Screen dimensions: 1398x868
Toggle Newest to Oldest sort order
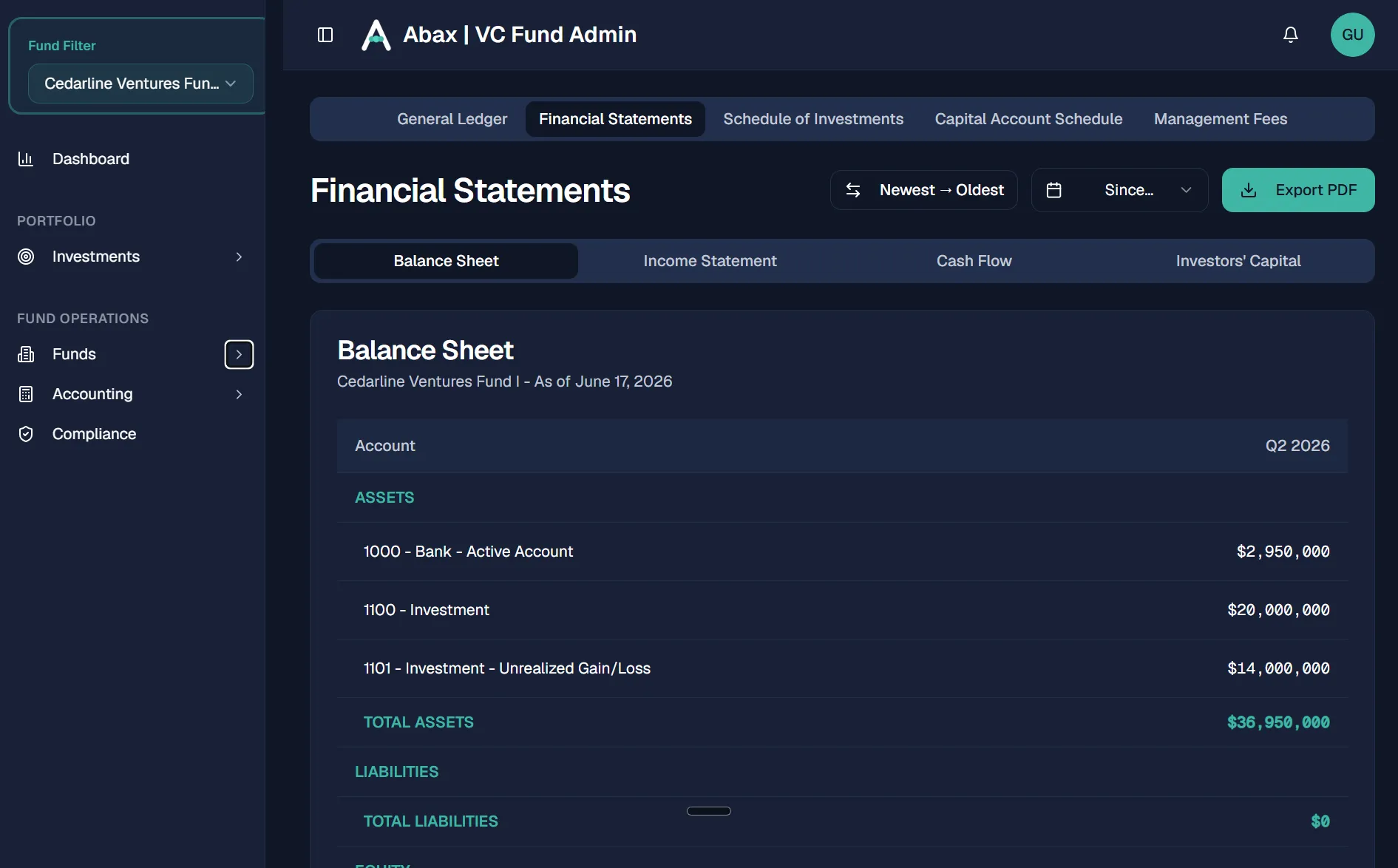click(924, 190)
